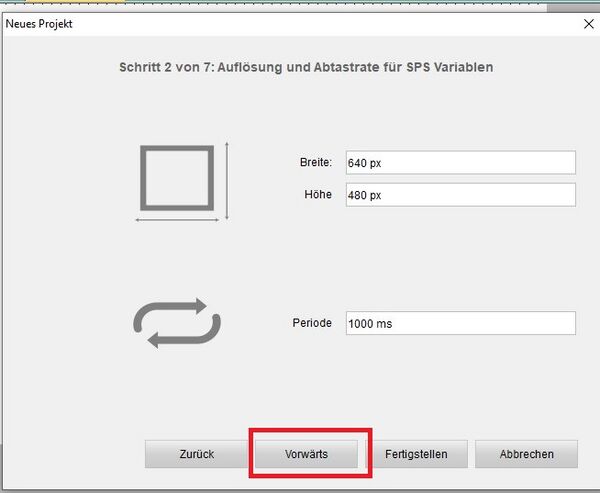Click the ruler strip above the dialog
This screenshot has width=600, height=493.
coord(300,5)
